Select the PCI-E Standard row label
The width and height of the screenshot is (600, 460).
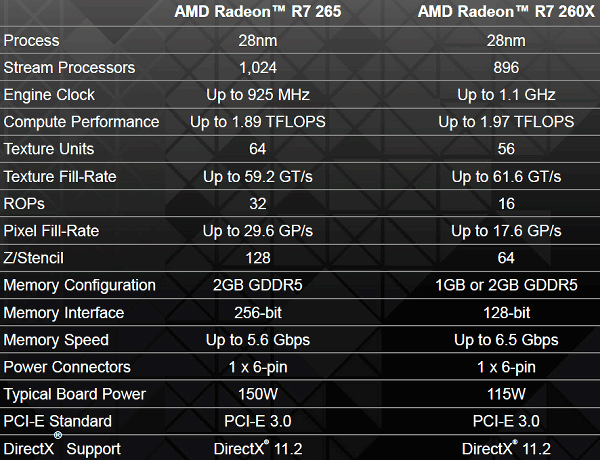tap(58, 421)
